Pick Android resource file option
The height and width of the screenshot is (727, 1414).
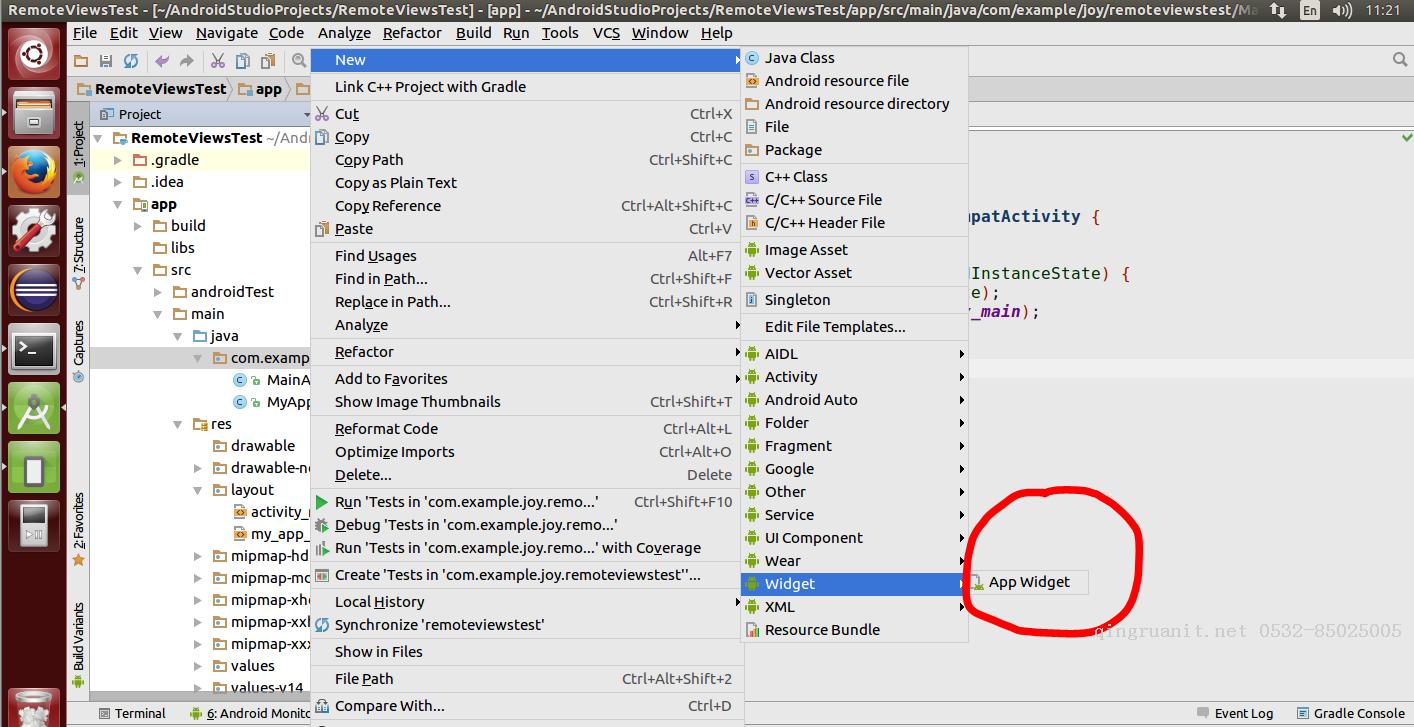(x=855, y=81)
